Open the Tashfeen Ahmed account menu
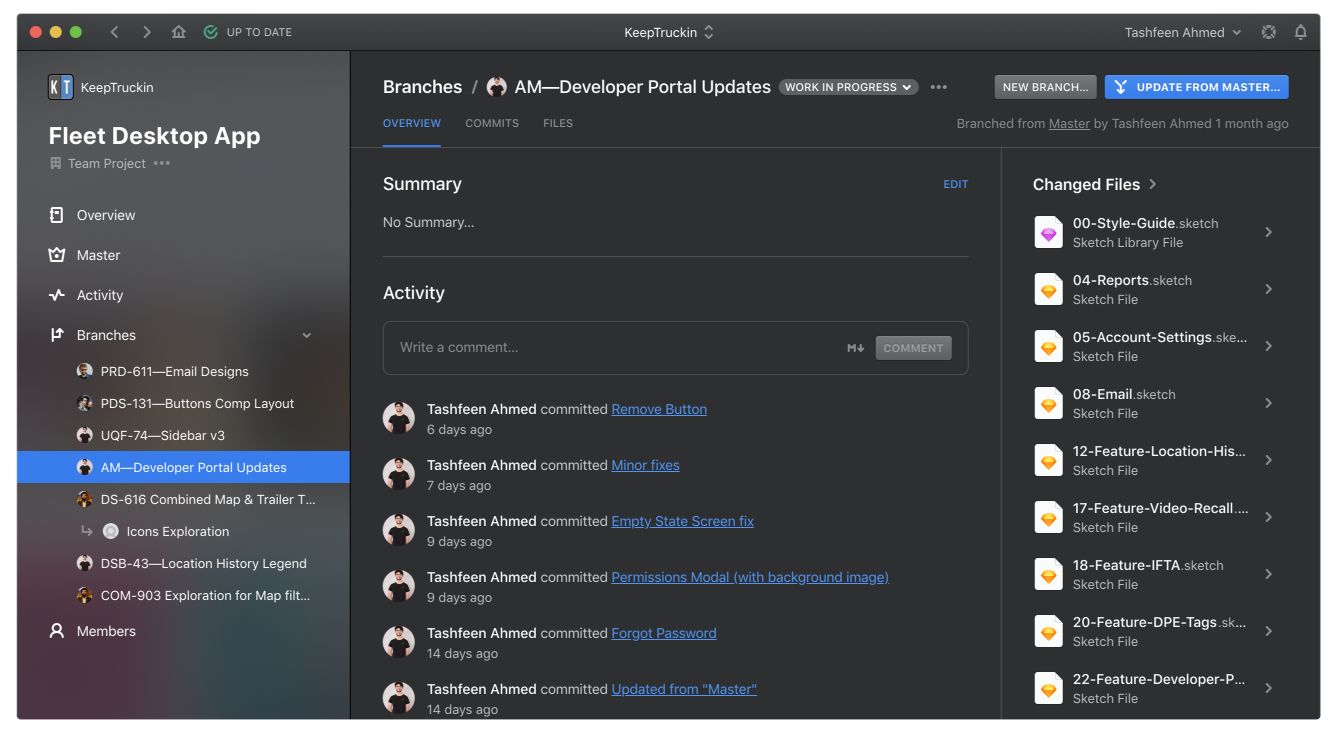 [1182, 32]
